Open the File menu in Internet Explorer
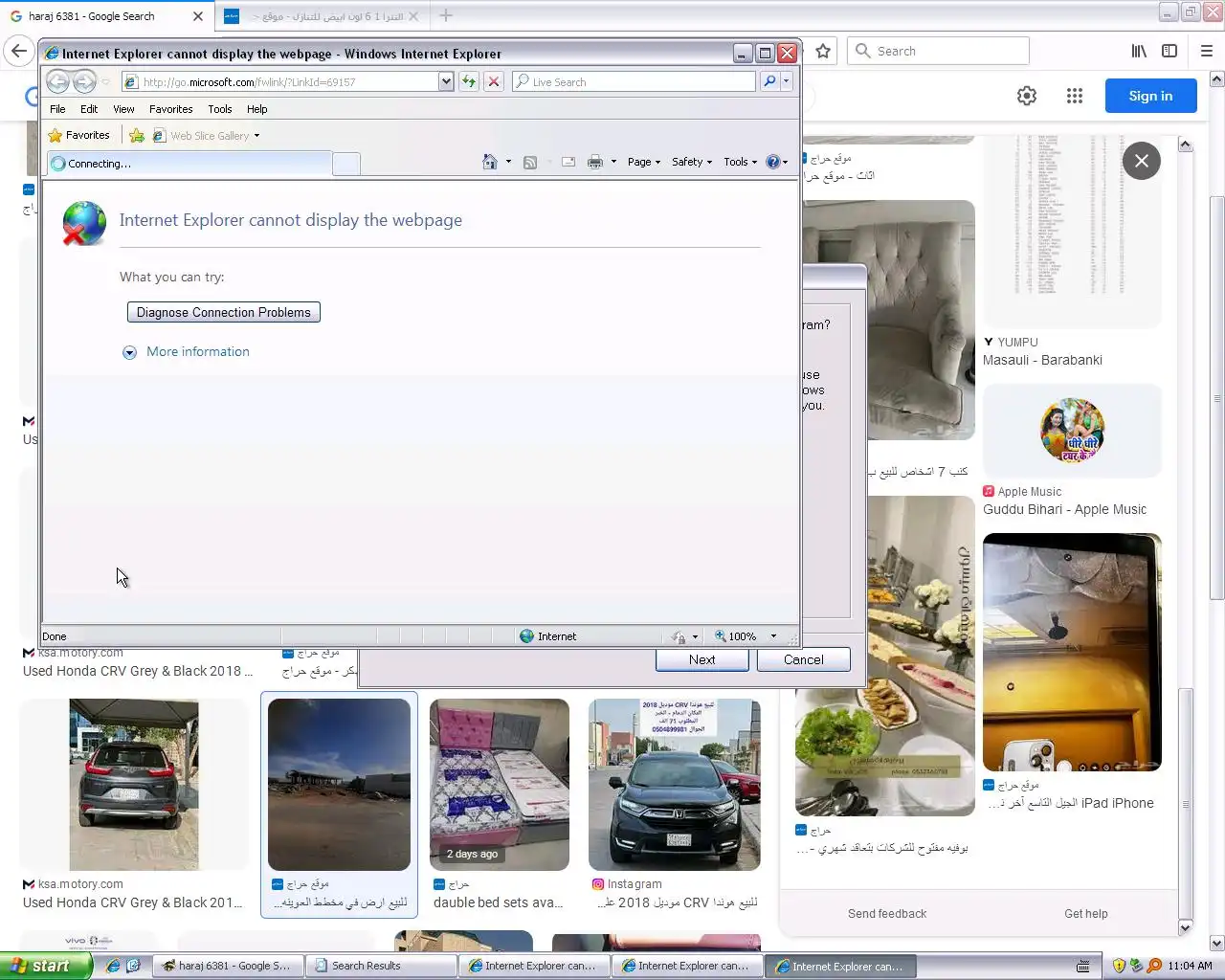This screenshot has height=980, width=1225. click(x=57, y=109)
